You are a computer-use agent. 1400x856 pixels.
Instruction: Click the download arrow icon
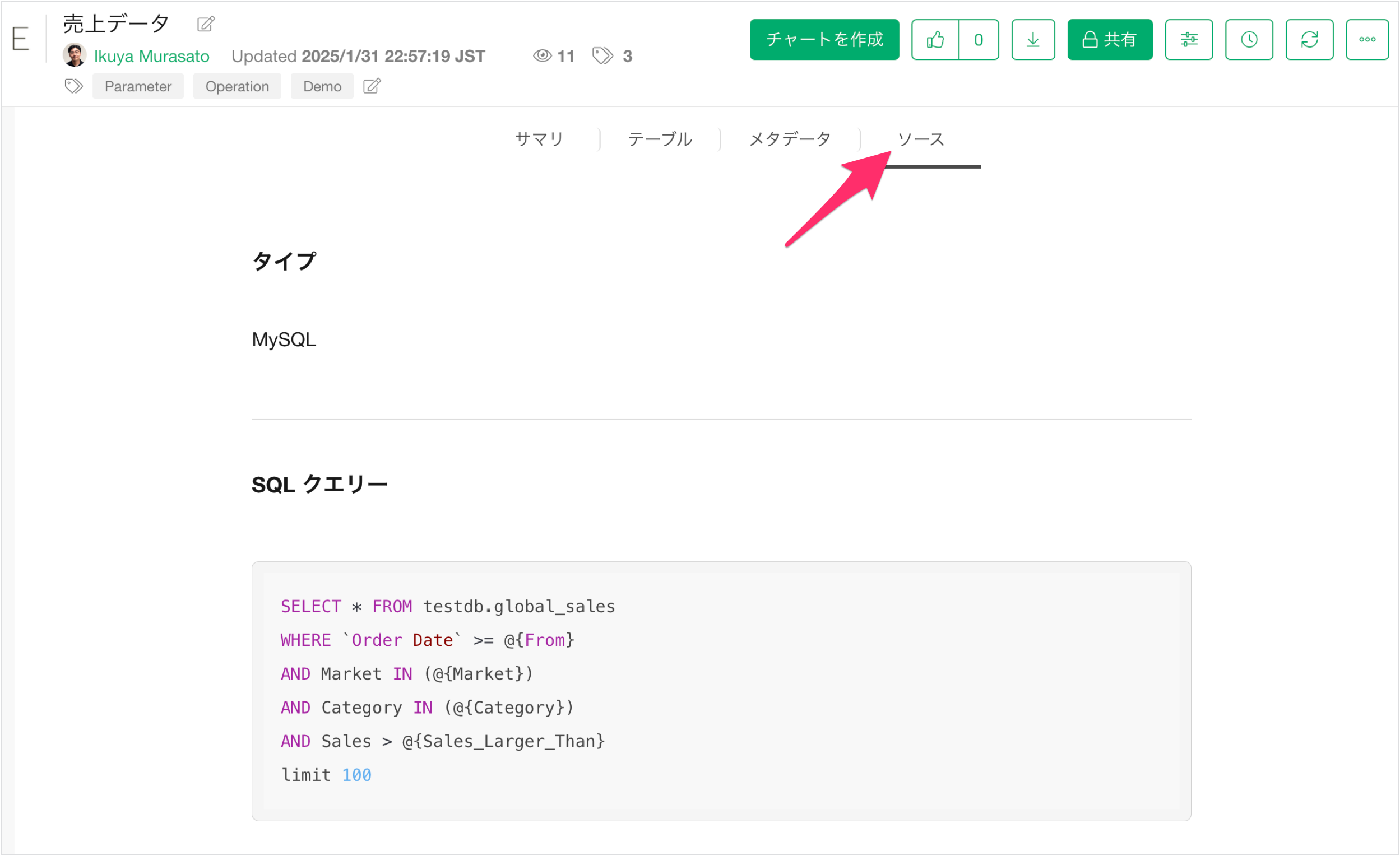1033,40
